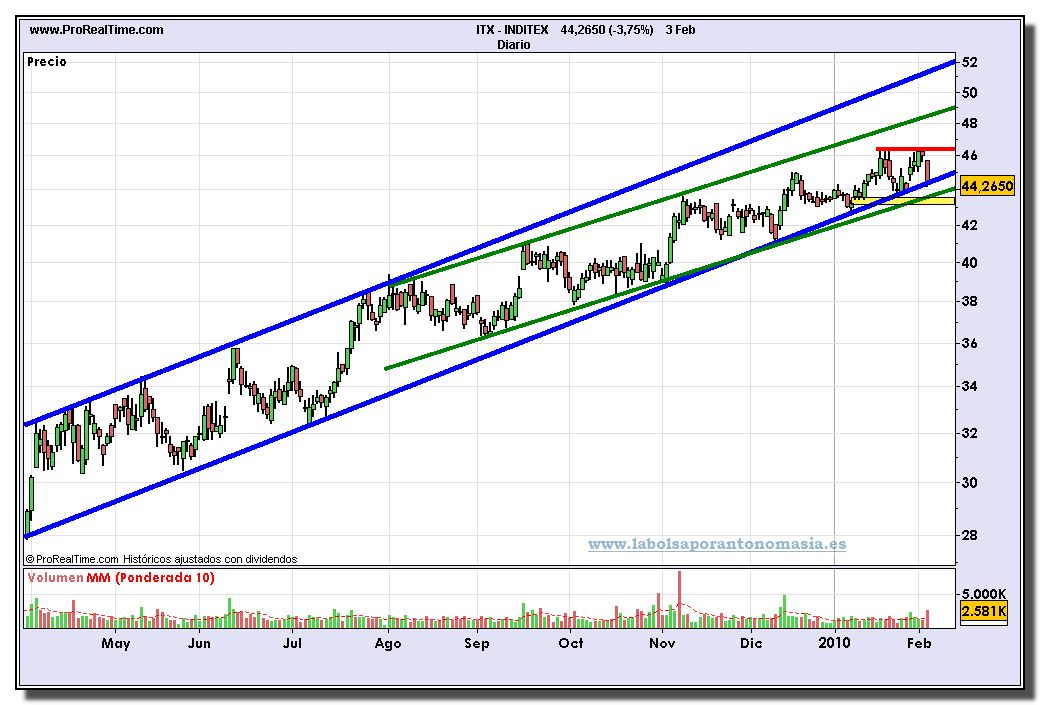This screenshot has height=705, width=1040.
Task: Click the ProRealTime.com Históricos ajustados copyright text
Action: tap(162, 560)
